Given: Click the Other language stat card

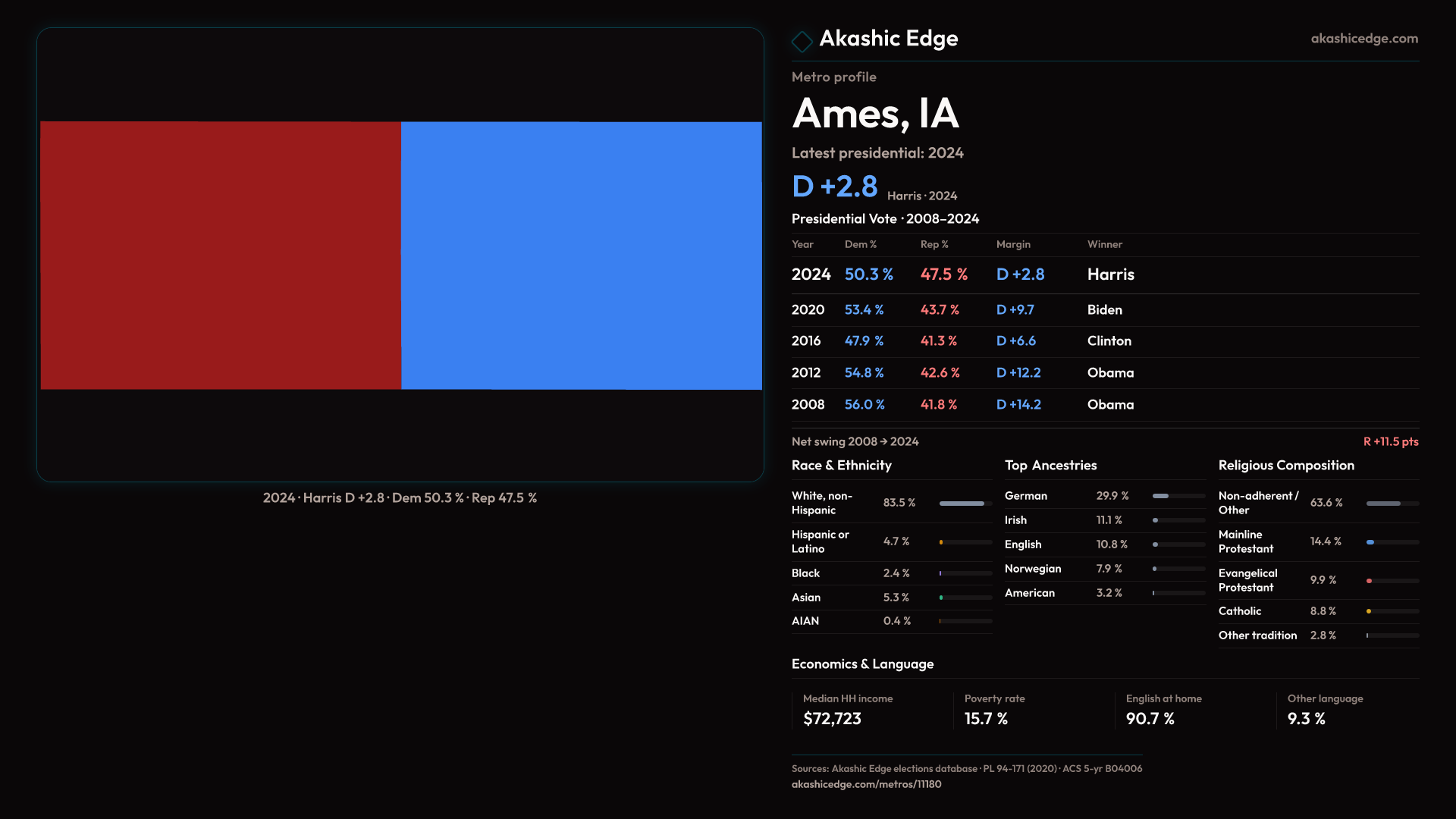Looking at the screenshot, I should tap(1347, 710).
